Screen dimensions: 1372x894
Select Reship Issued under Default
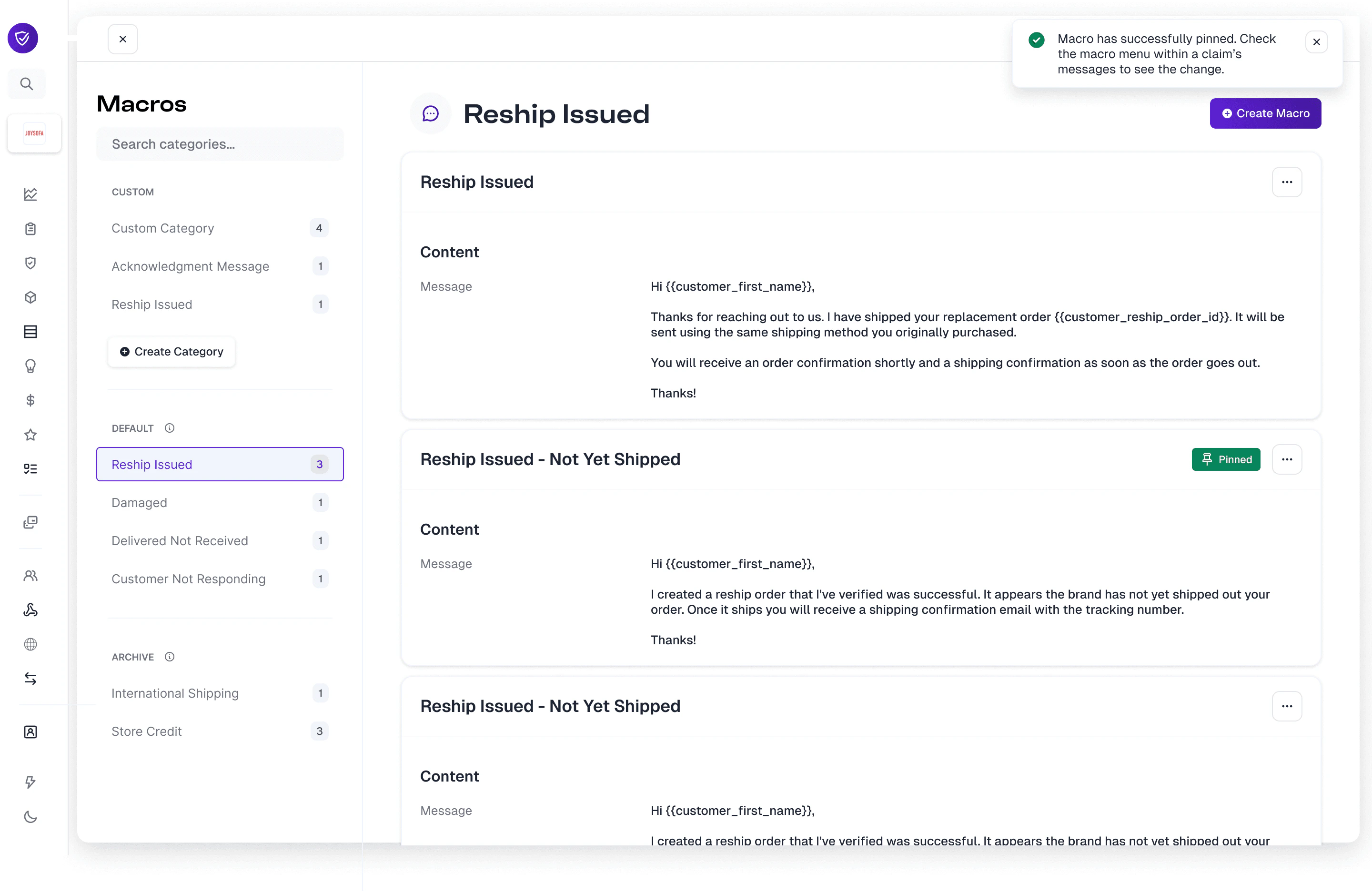pos(220,464)
